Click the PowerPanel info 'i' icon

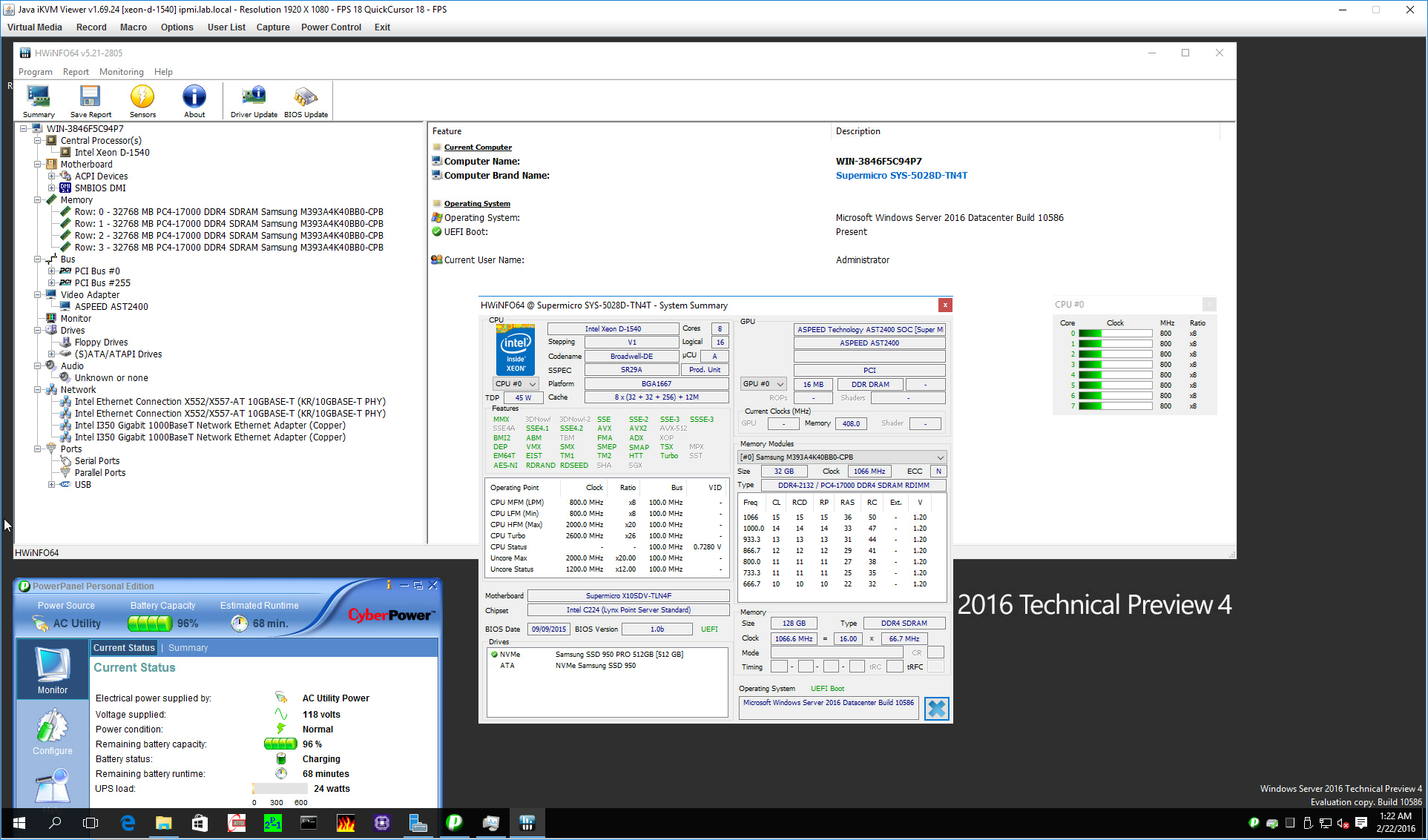(x=388, y=586)
